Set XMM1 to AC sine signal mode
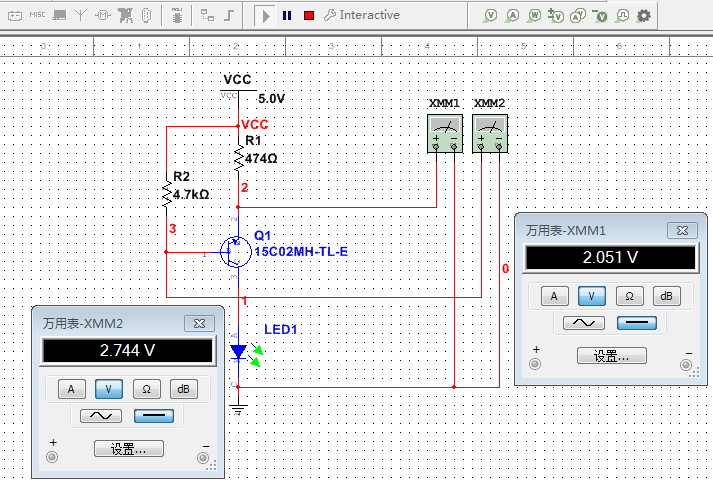 [584, 323]
